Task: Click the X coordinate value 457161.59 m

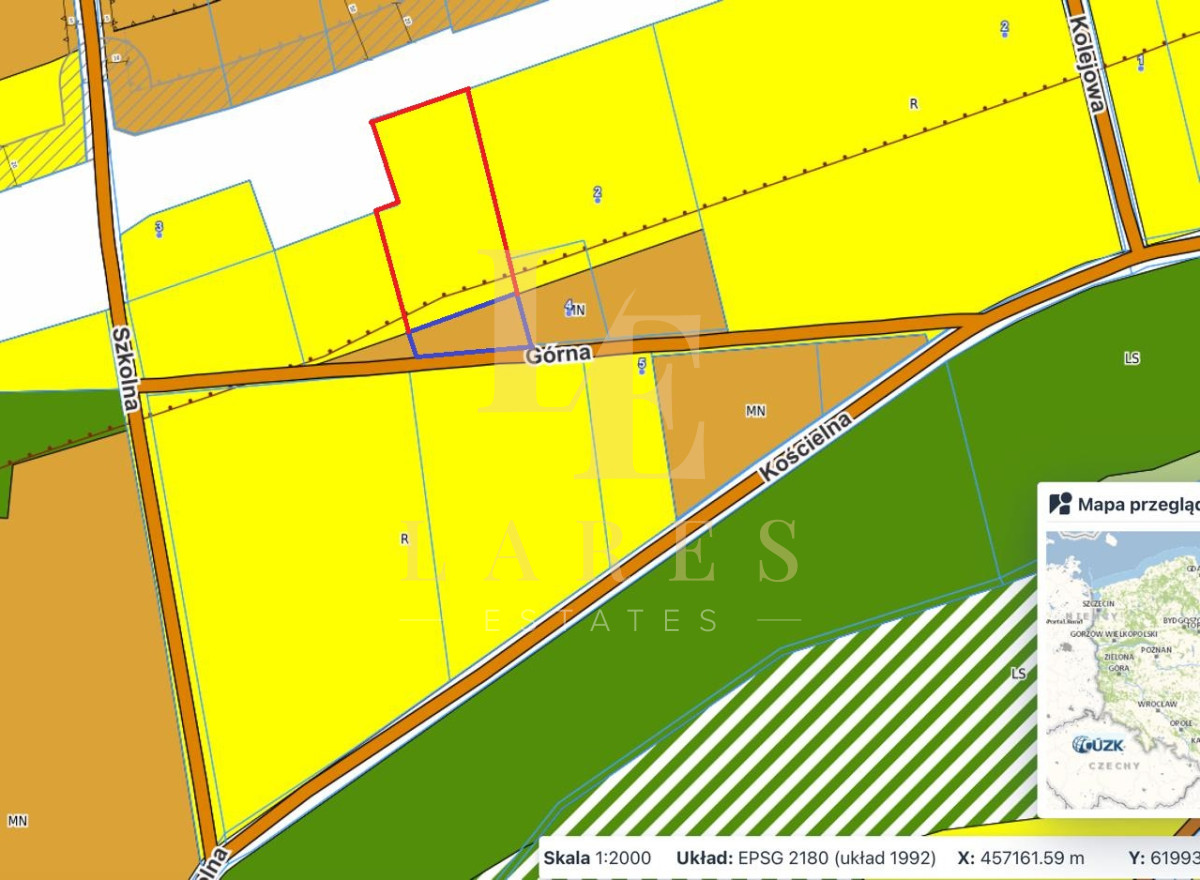Action: pos(1034,858)
